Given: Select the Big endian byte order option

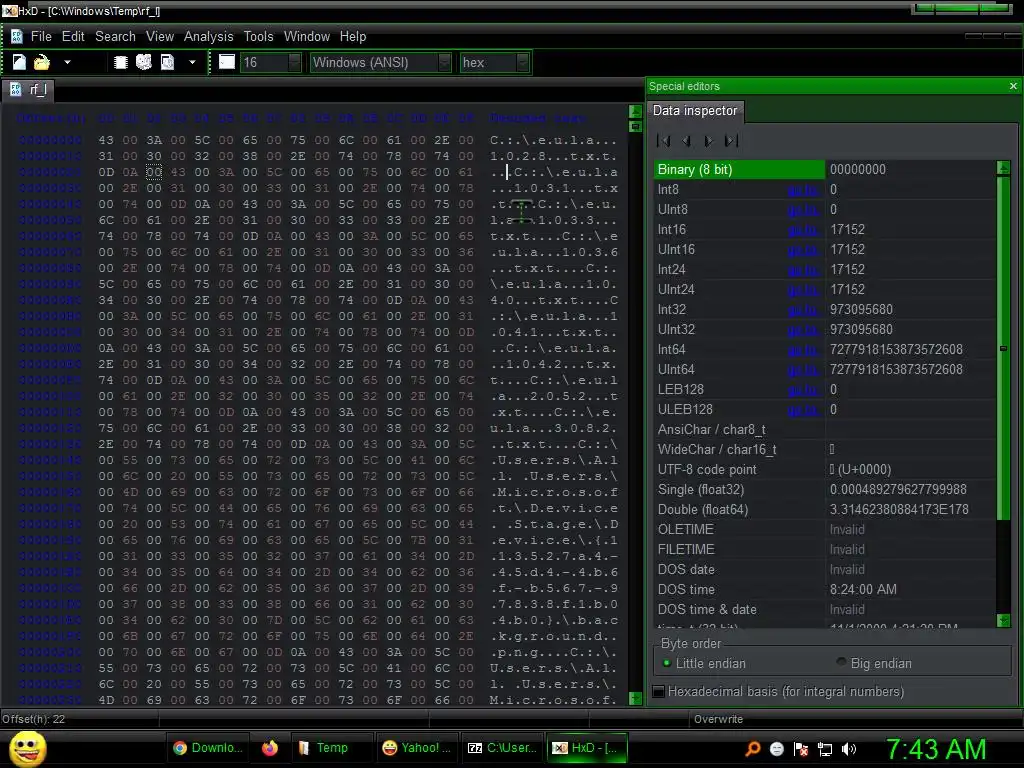Looking at the screenshot, I should click(x=874, y=664).
